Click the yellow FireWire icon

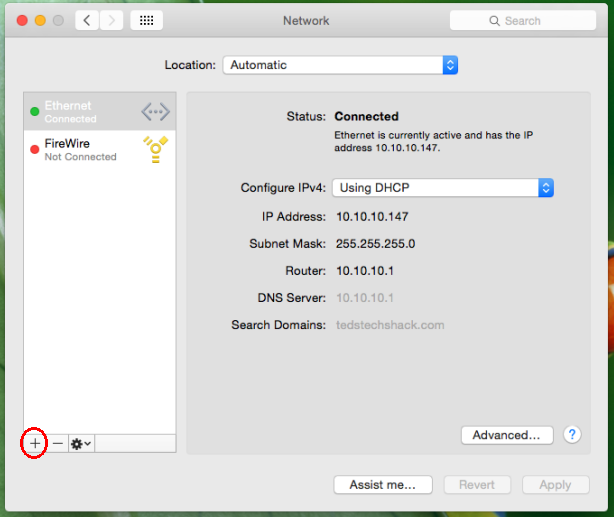[155, 149]
